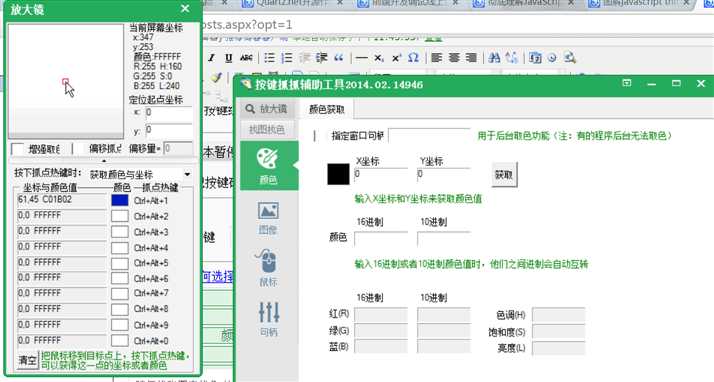Viewport: 714px width, 382px height.
Task: Open the pin menu icon in green title bar
Action: (627, 83)
